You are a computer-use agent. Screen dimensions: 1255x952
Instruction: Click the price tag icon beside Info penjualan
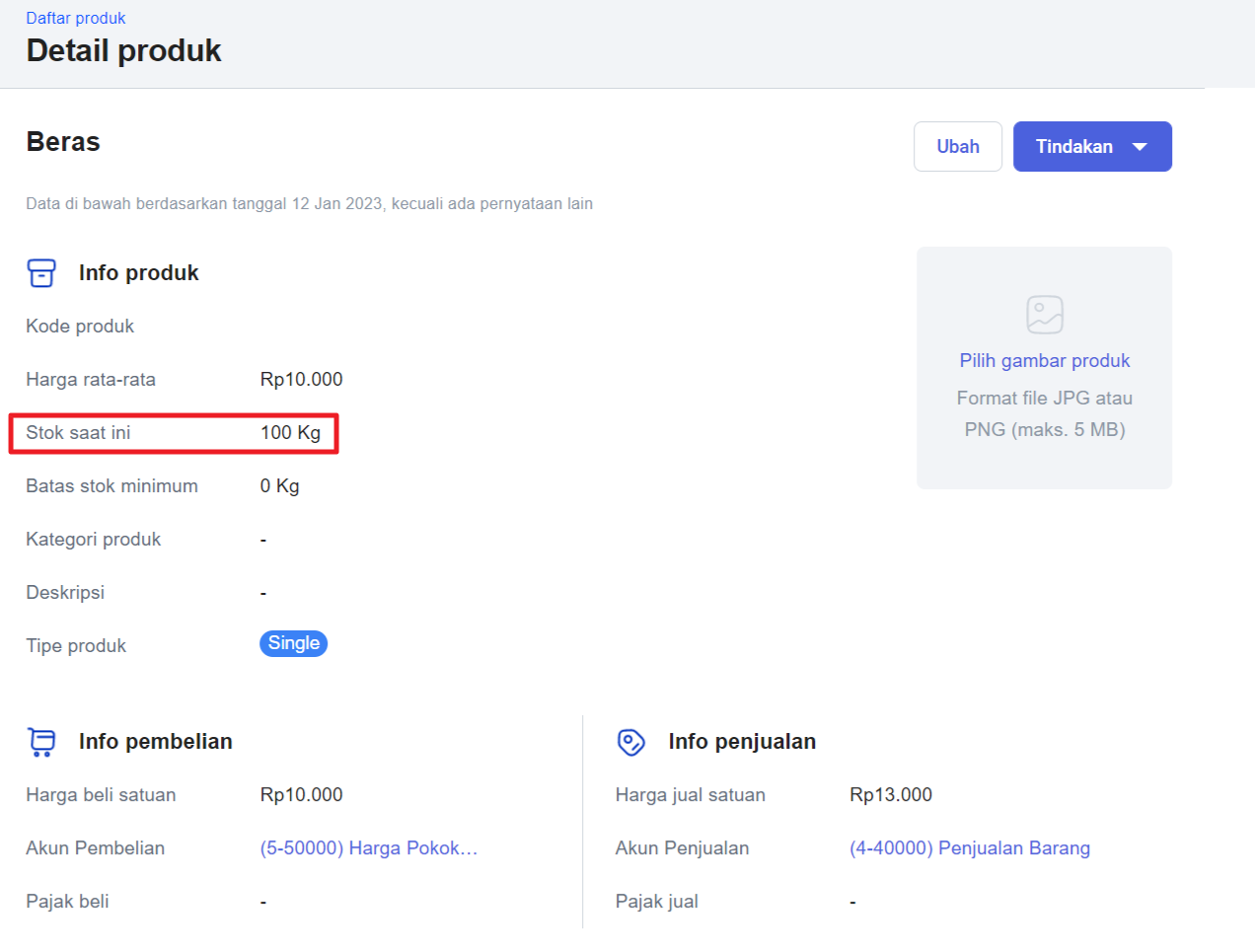coord(630,742)
